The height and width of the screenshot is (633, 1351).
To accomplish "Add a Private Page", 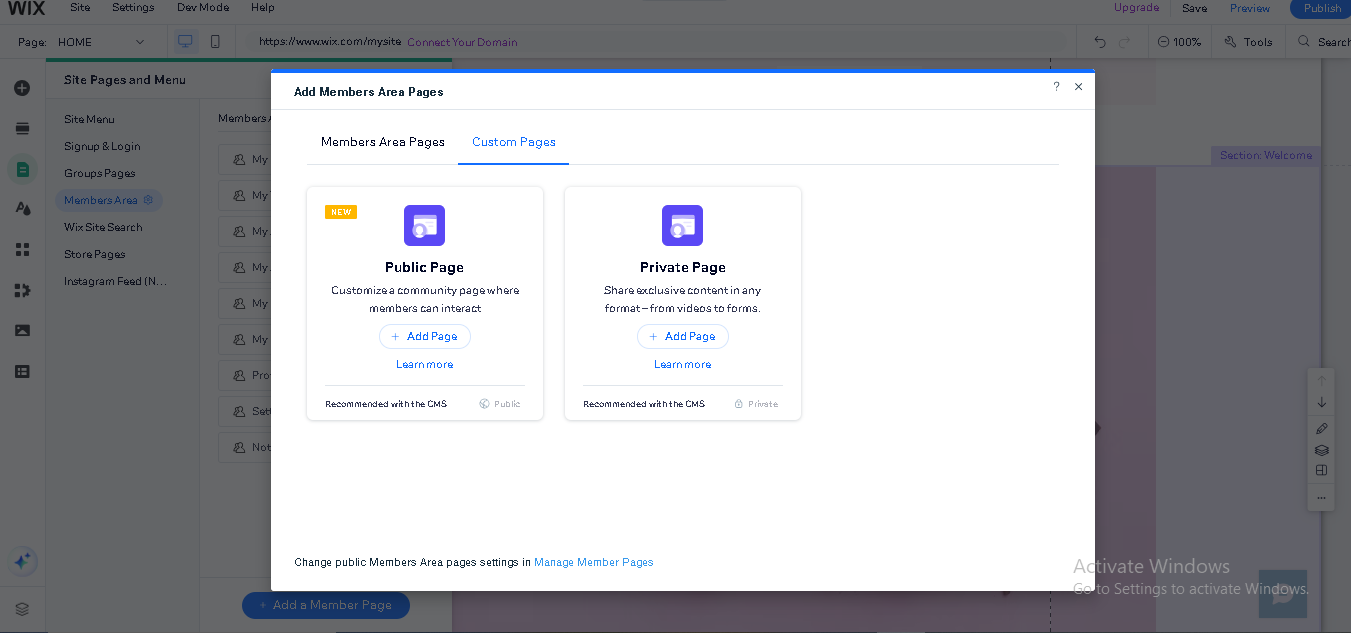I will tap(682, 337).
